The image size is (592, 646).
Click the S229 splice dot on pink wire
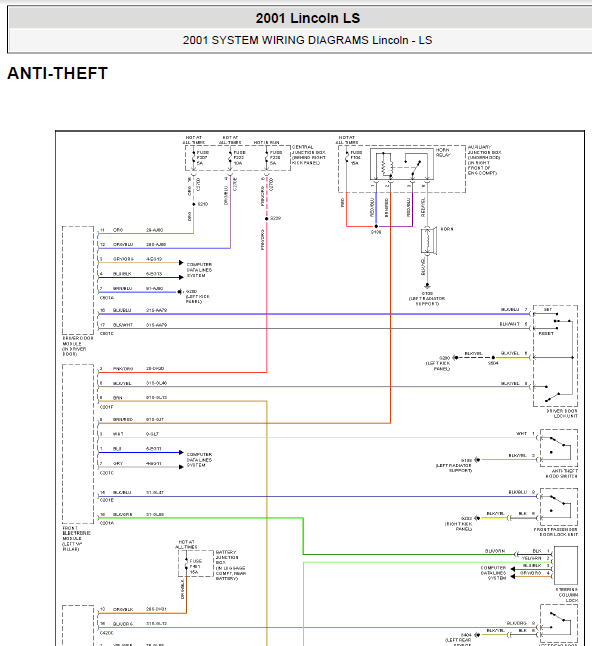(x=267, y=218)
